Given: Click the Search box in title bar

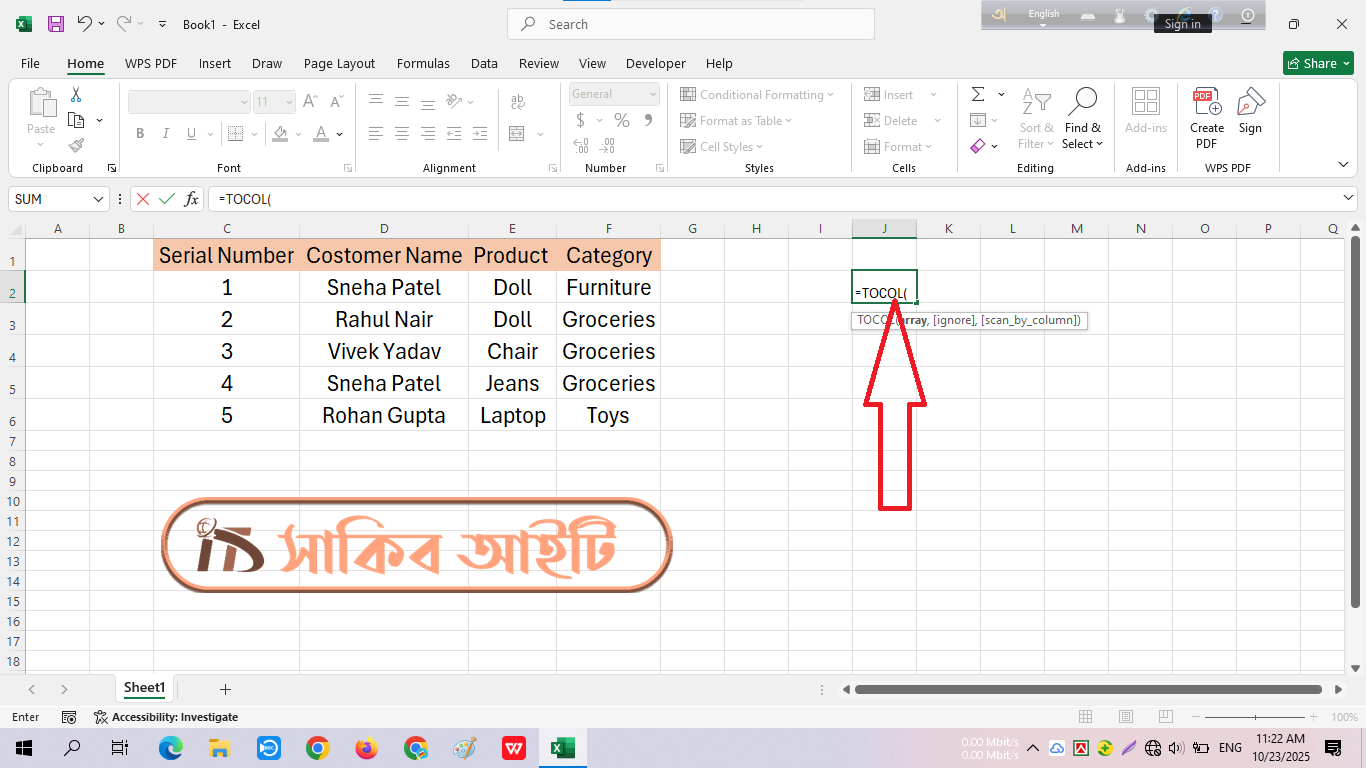Looking at the screenshot, I should click(690, 24).
